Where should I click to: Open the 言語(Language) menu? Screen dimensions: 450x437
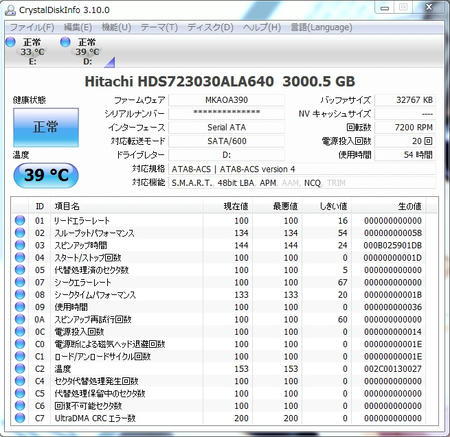321,27
